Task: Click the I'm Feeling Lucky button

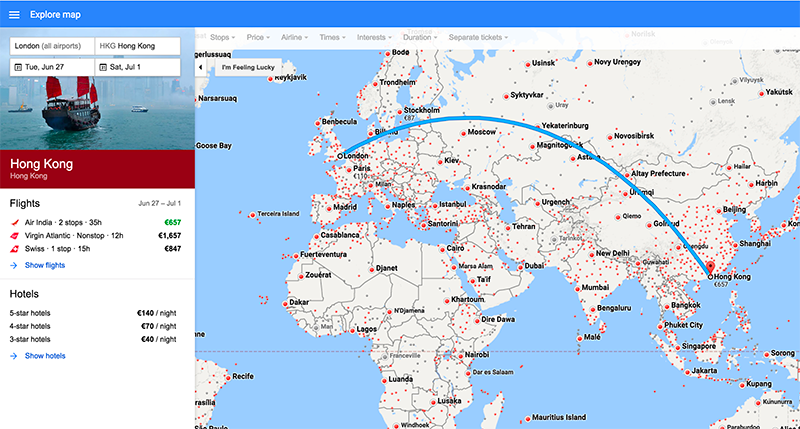Action: [248, 67]
